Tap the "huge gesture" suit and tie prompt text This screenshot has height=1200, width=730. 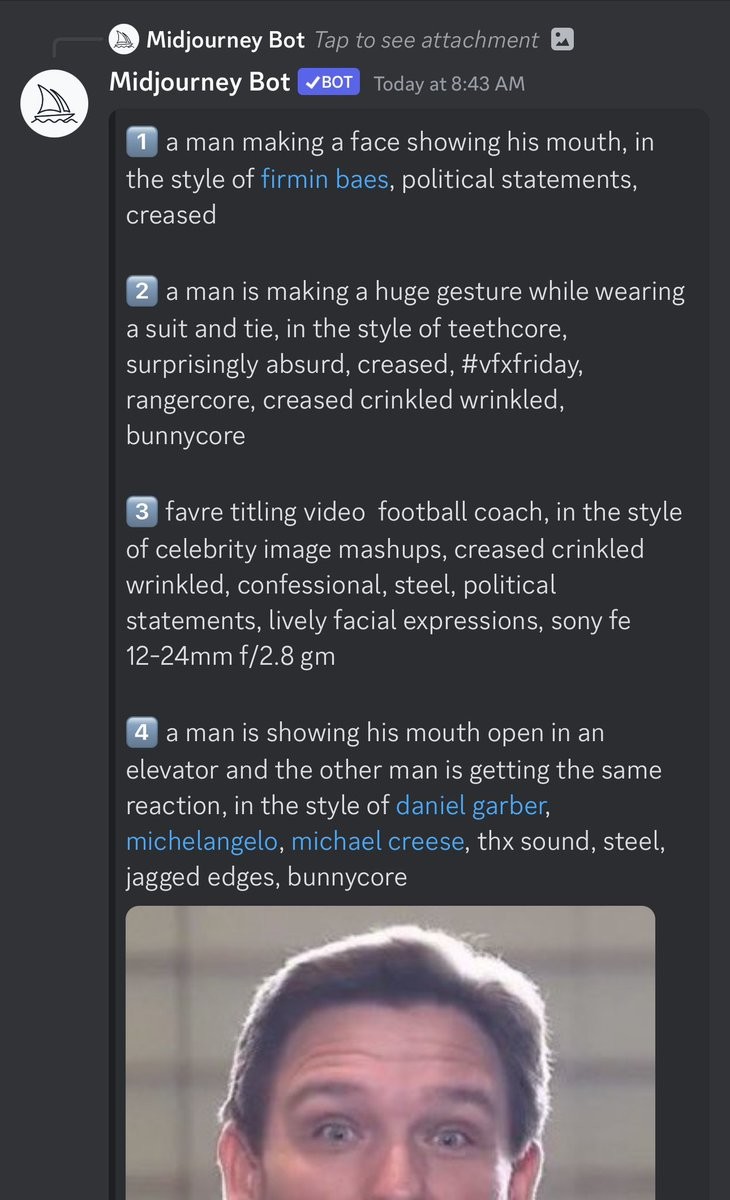405,364
